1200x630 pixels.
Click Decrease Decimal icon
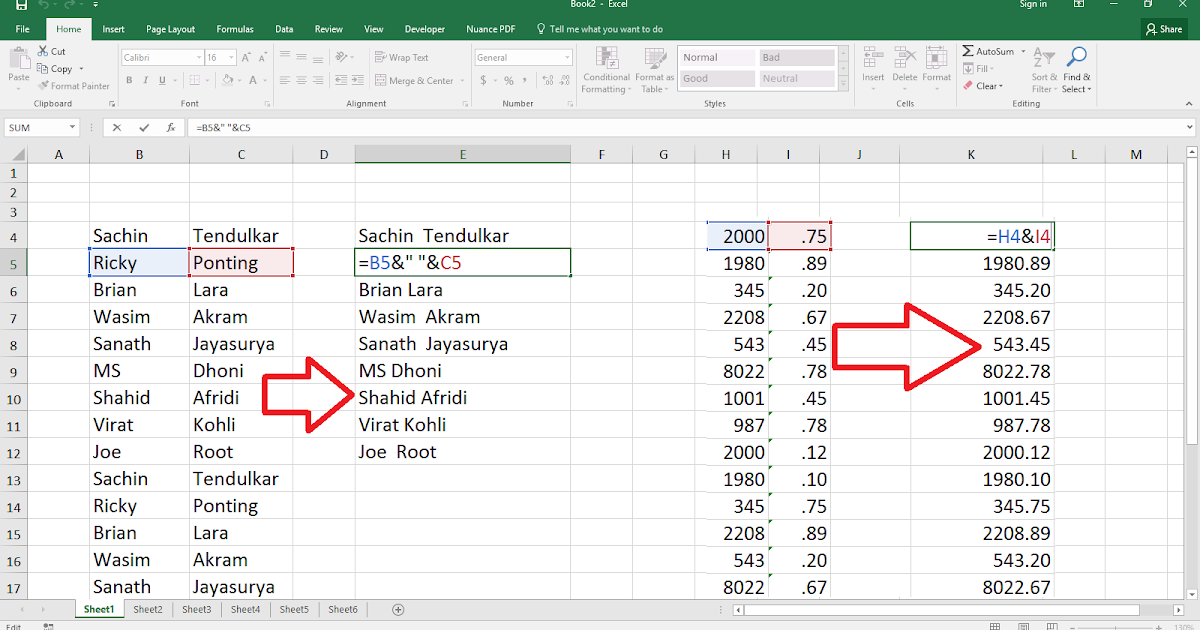(x=565, y=80)
